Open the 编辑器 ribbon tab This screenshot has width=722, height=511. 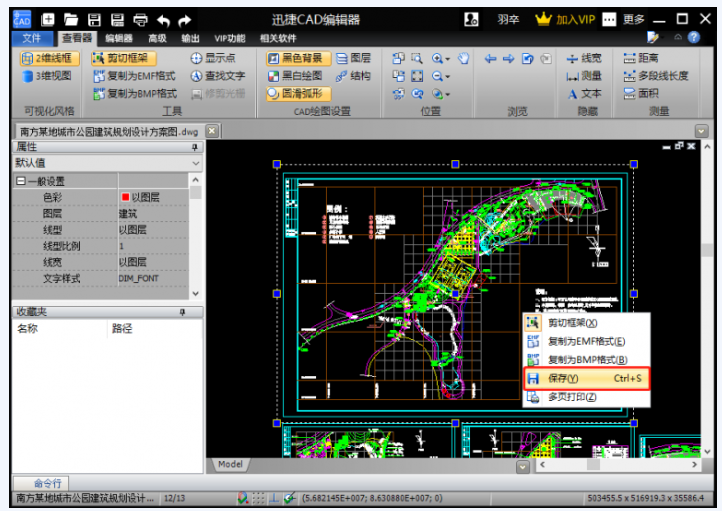point(118,38)
